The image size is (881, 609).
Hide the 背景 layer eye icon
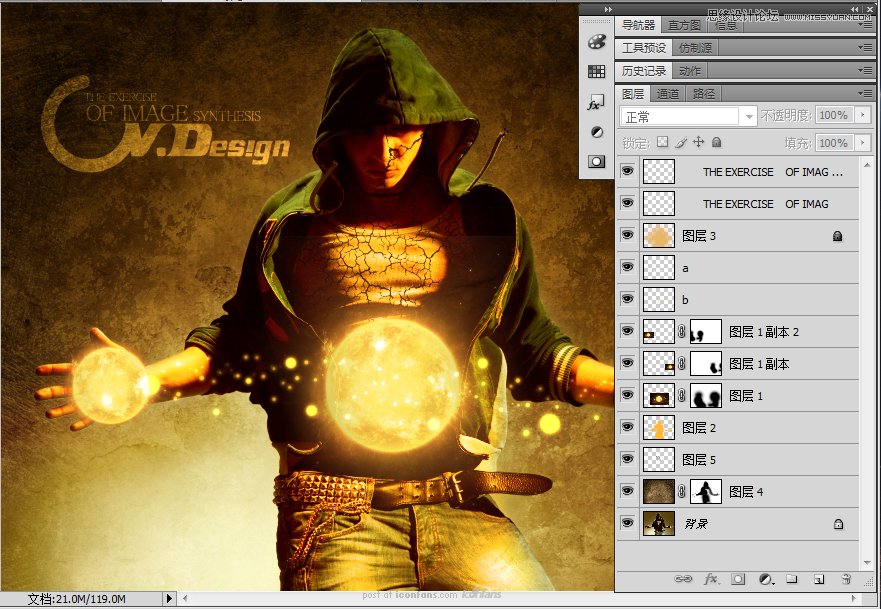627,523
